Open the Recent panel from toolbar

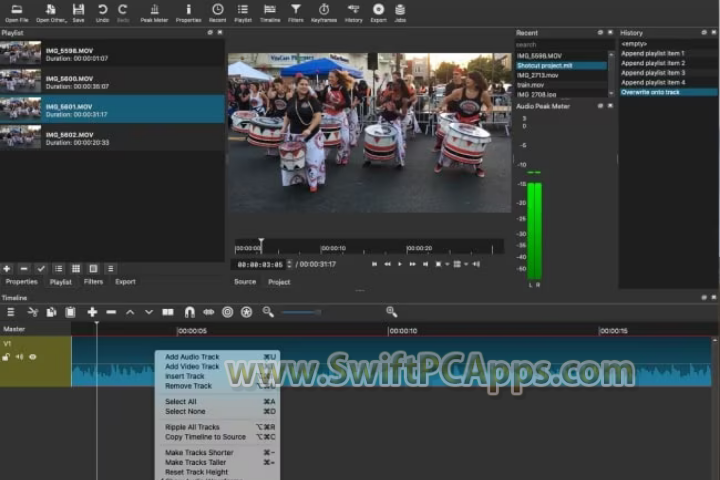[218, 13]
